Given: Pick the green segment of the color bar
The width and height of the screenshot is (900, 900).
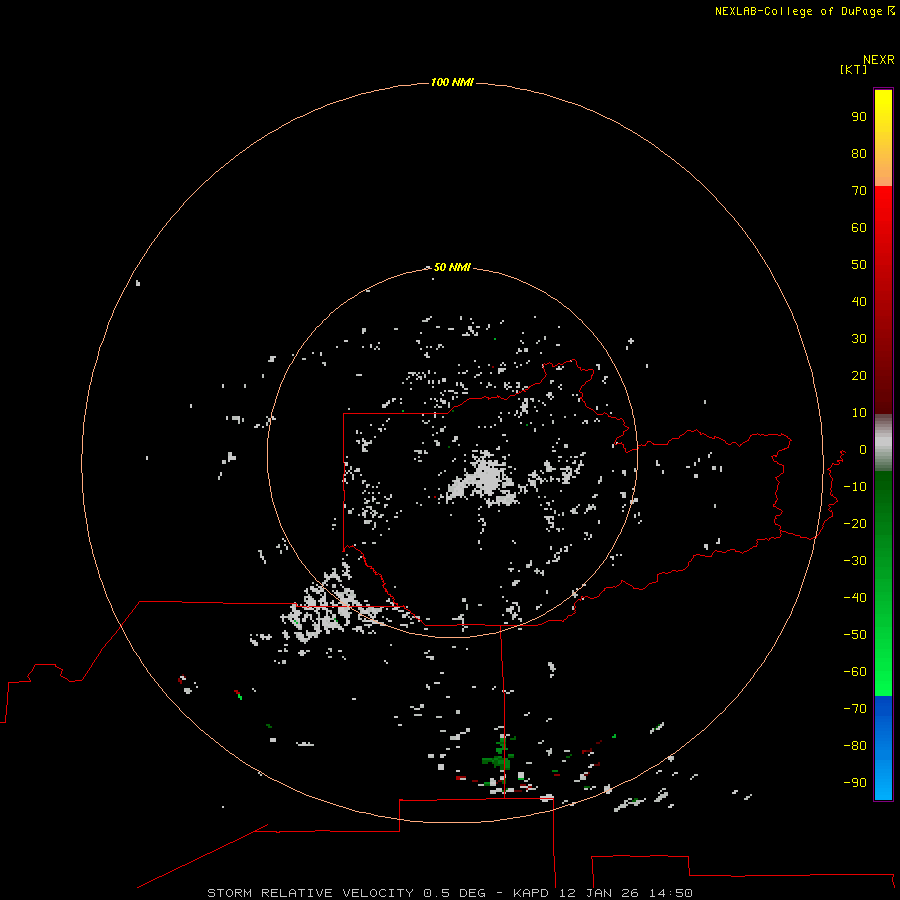Looking at the screenshot, I should point(883,584).
